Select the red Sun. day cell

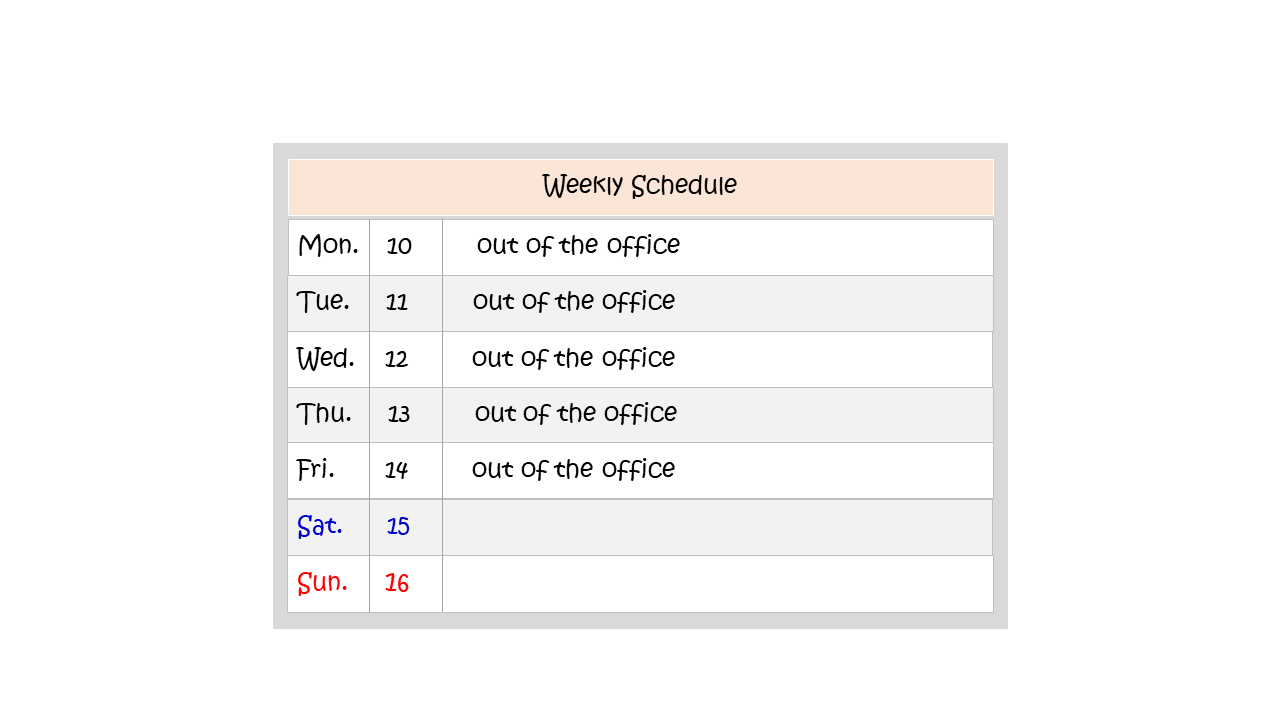(x=329, y=584)
